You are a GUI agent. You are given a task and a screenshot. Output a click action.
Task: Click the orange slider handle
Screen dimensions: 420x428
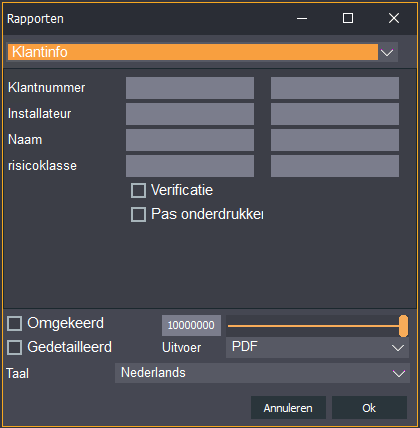click(403, 326)
